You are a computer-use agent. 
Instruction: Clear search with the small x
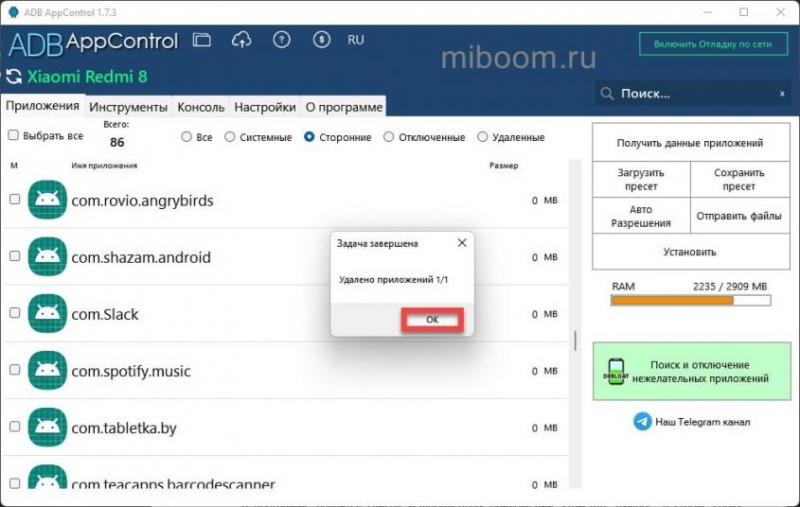782,93
